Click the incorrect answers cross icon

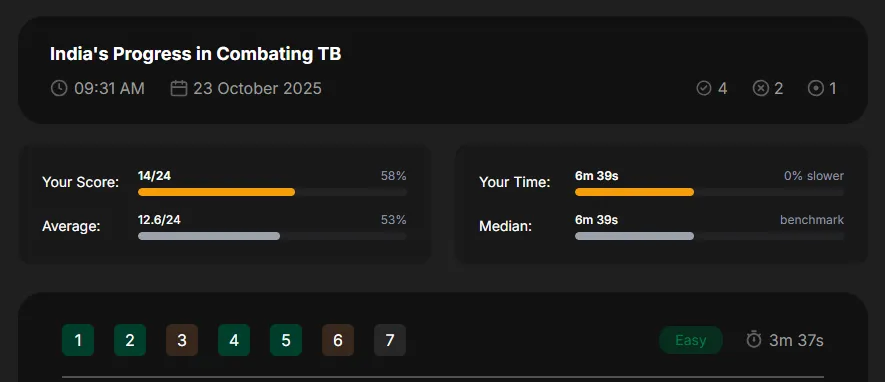[x=760, y=89]
